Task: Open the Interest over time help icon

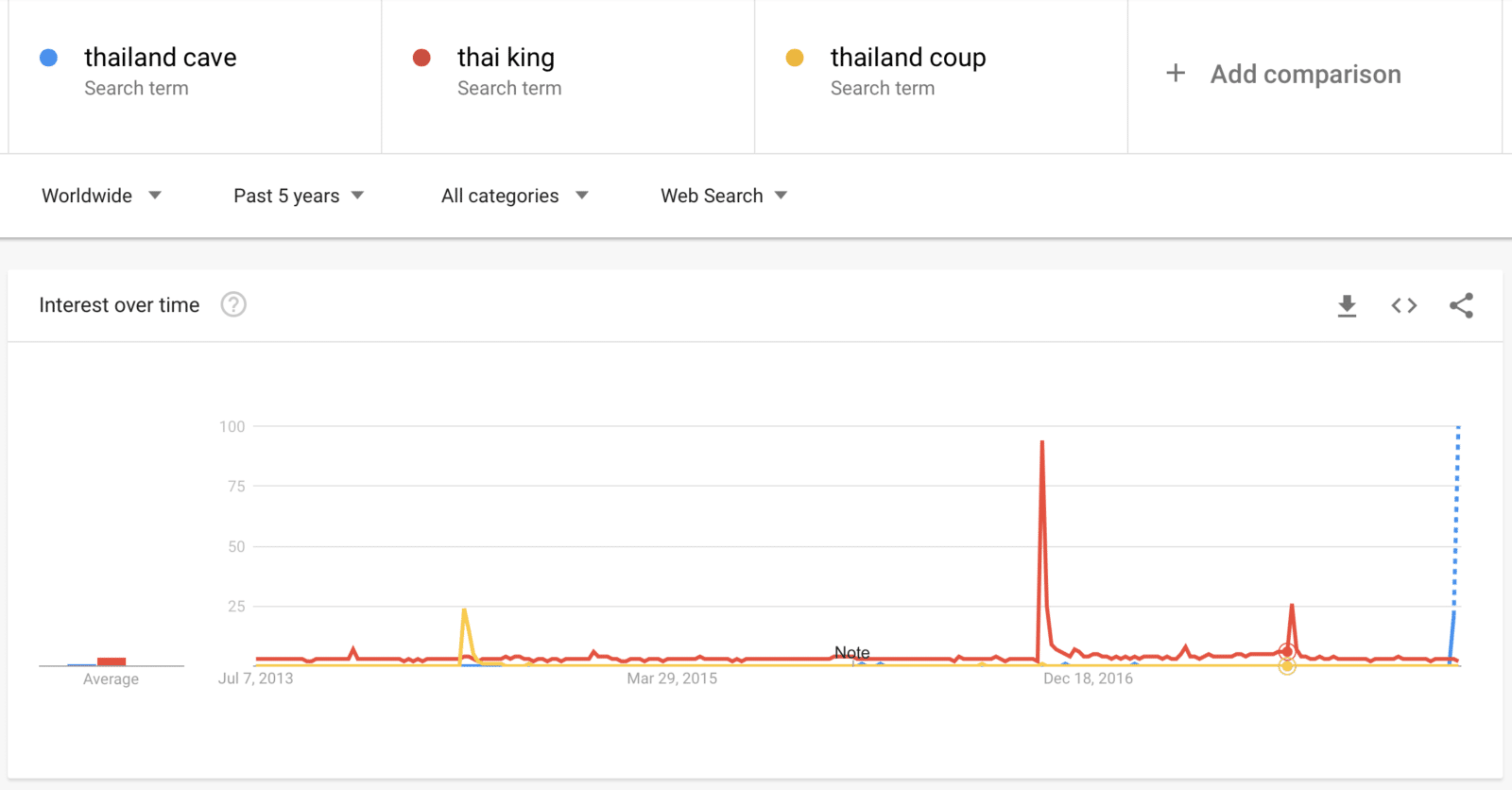Action: click(x=233, y=304)
